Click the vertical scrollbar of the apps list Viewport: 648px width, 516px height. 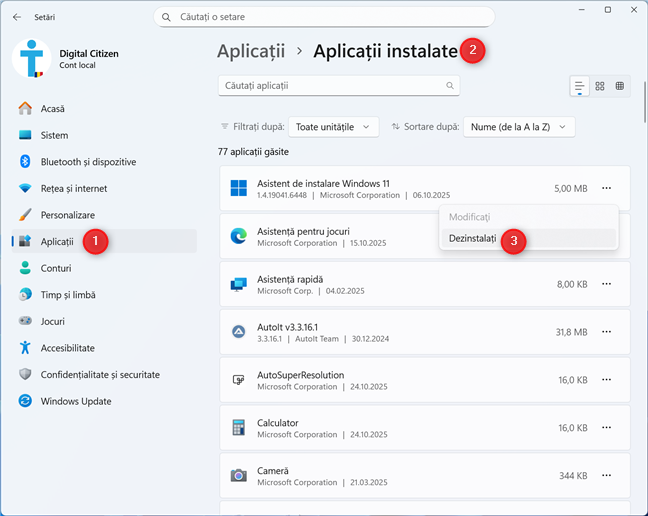click(x=645, y=102)
